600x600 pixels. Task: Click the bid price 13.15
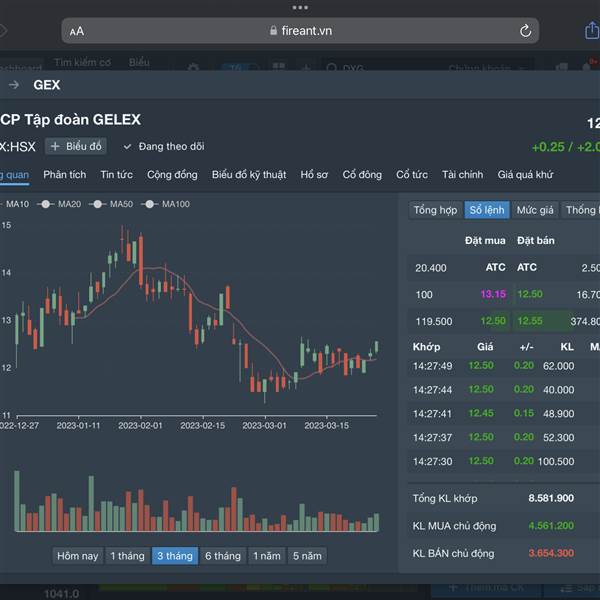coord(493,294)
